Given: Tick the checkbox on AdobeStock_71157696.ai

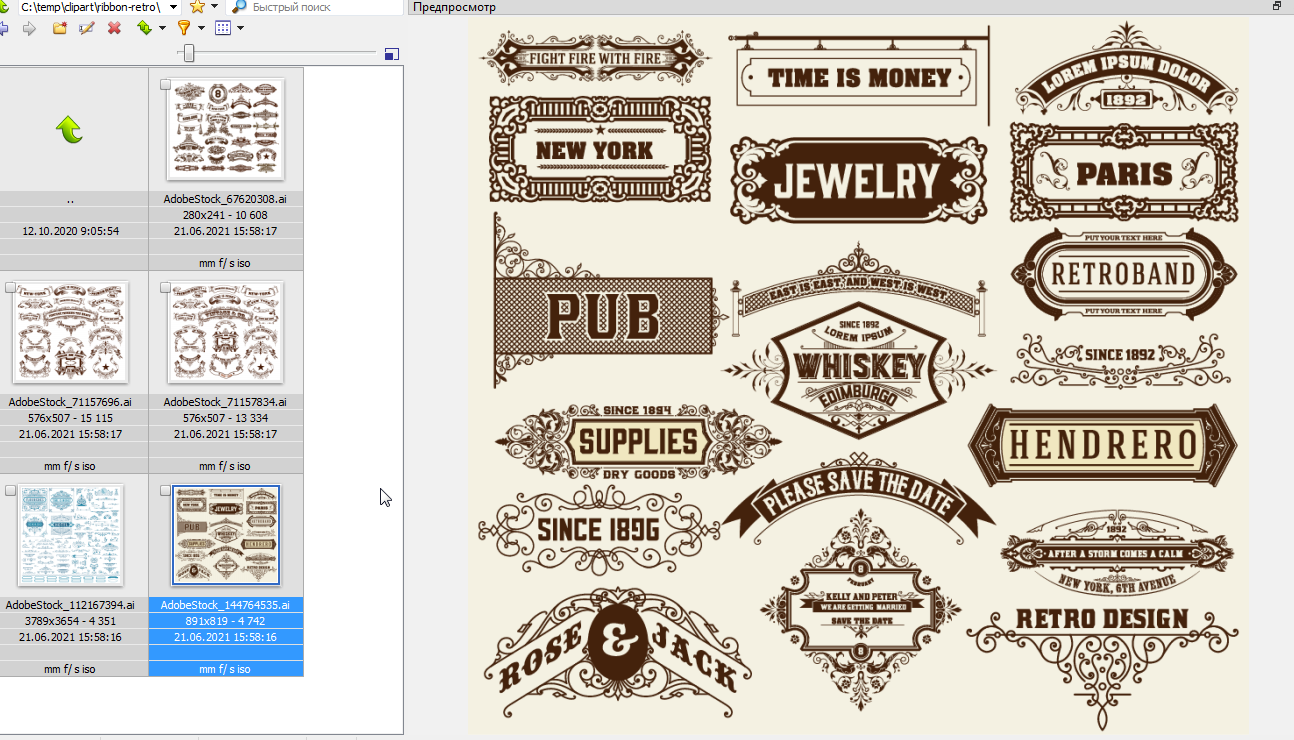Looking at the screenshot, I should pyautogui.click(x=10, y=288).
